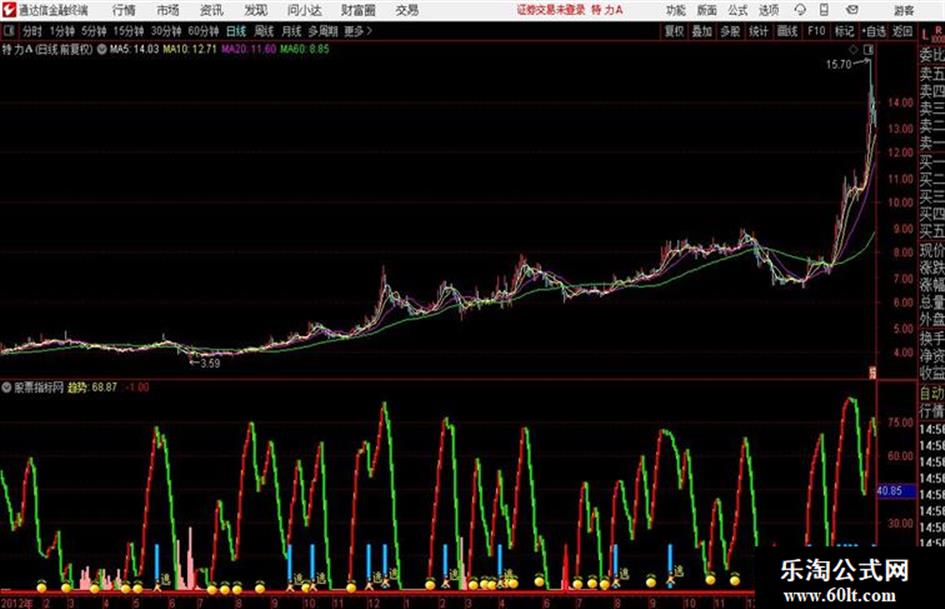Screen dimensions: 945x609
Task: Click the MA5: 14.03 label
Action: (134, 49)
